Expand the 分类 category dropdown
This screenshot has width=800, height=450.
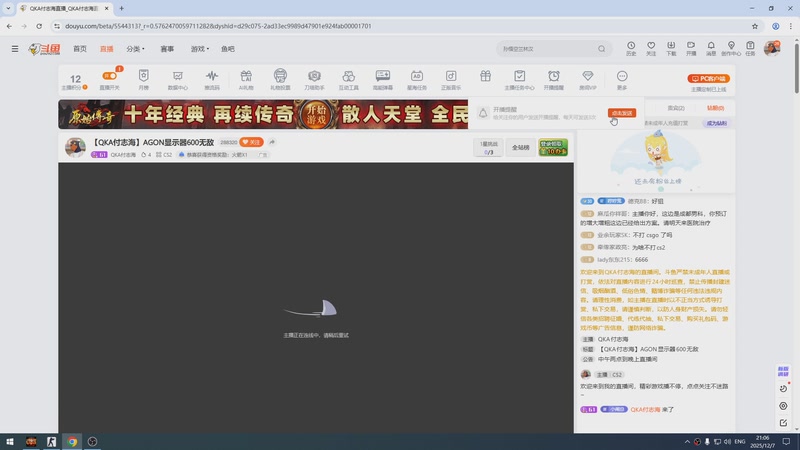point(135,49)
